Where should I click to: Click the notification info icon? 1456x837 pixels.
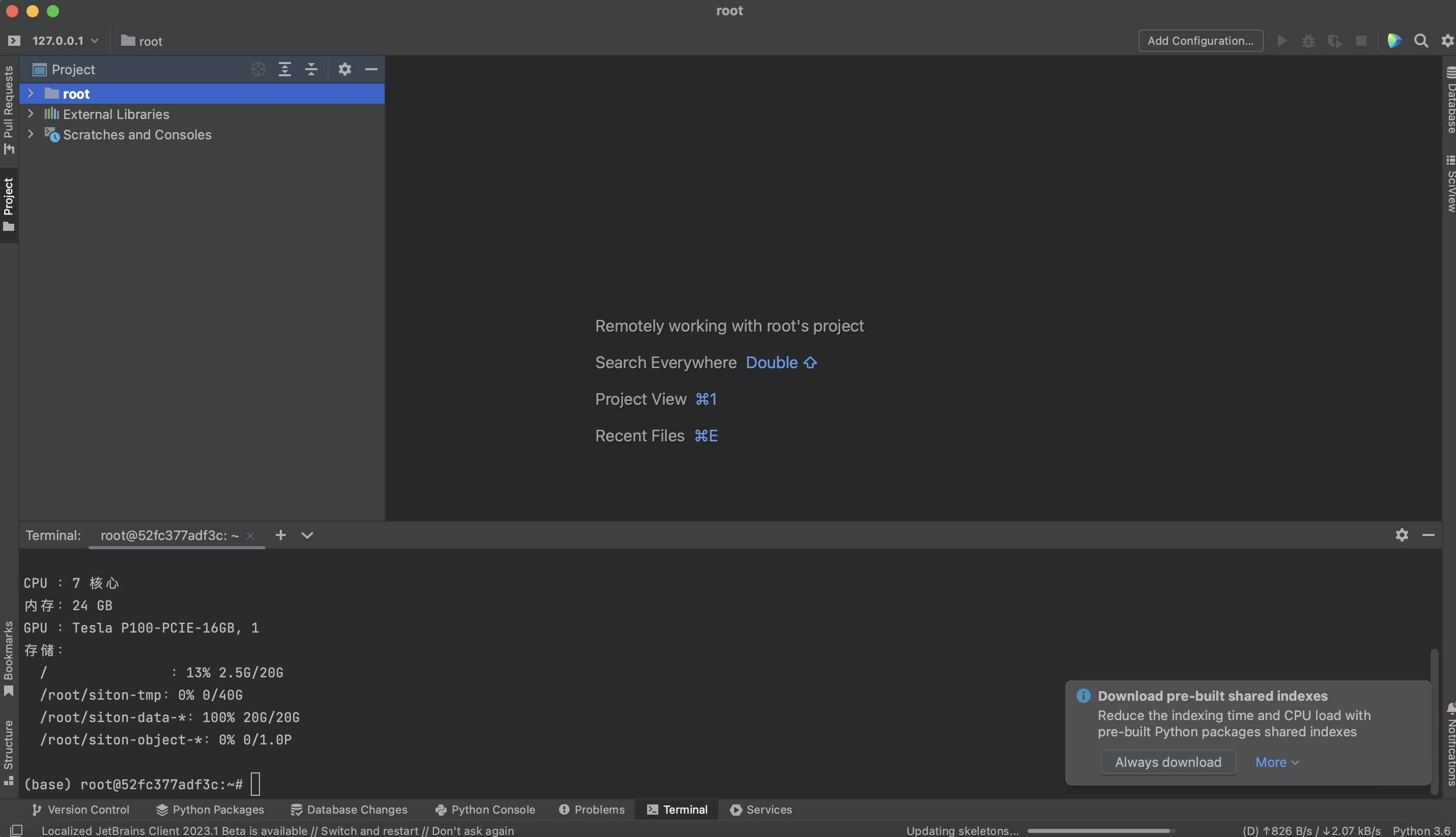click(1084, 696)
